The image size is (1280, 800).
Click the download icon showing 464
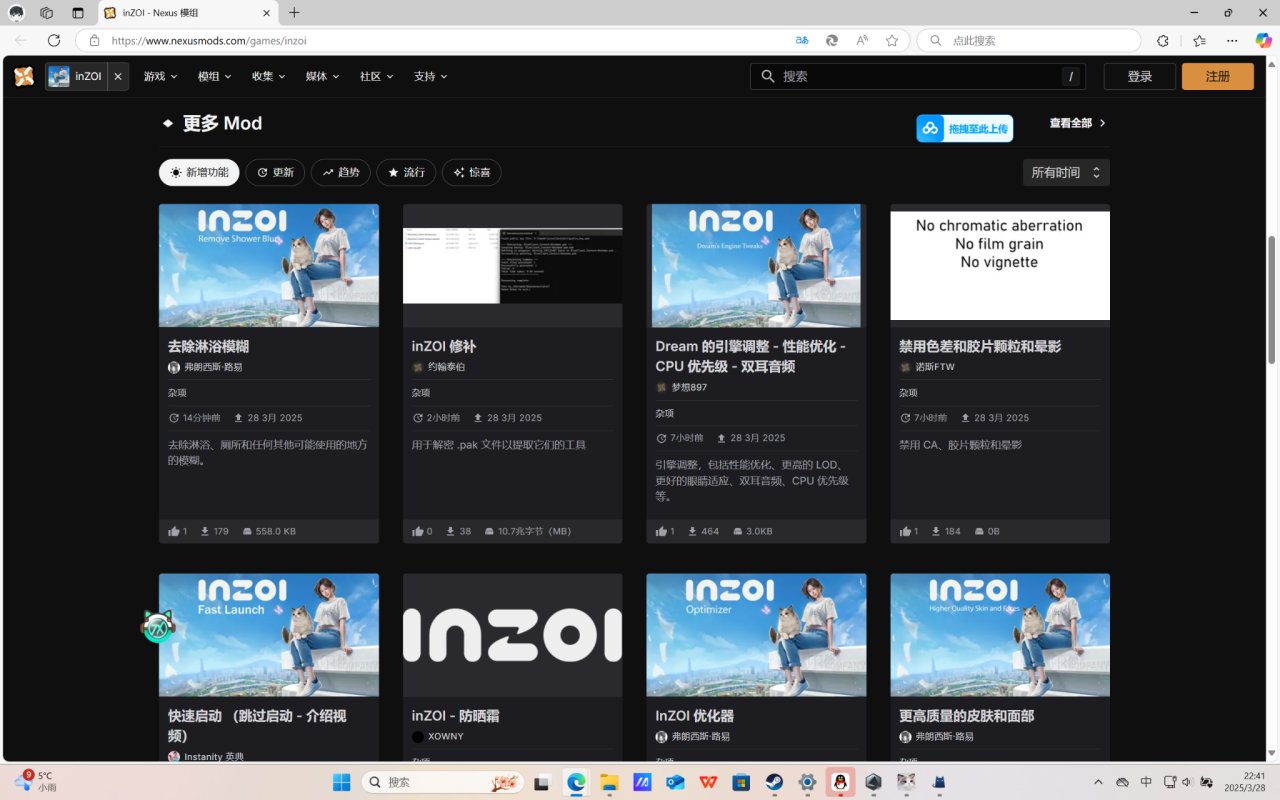point(693,531)
